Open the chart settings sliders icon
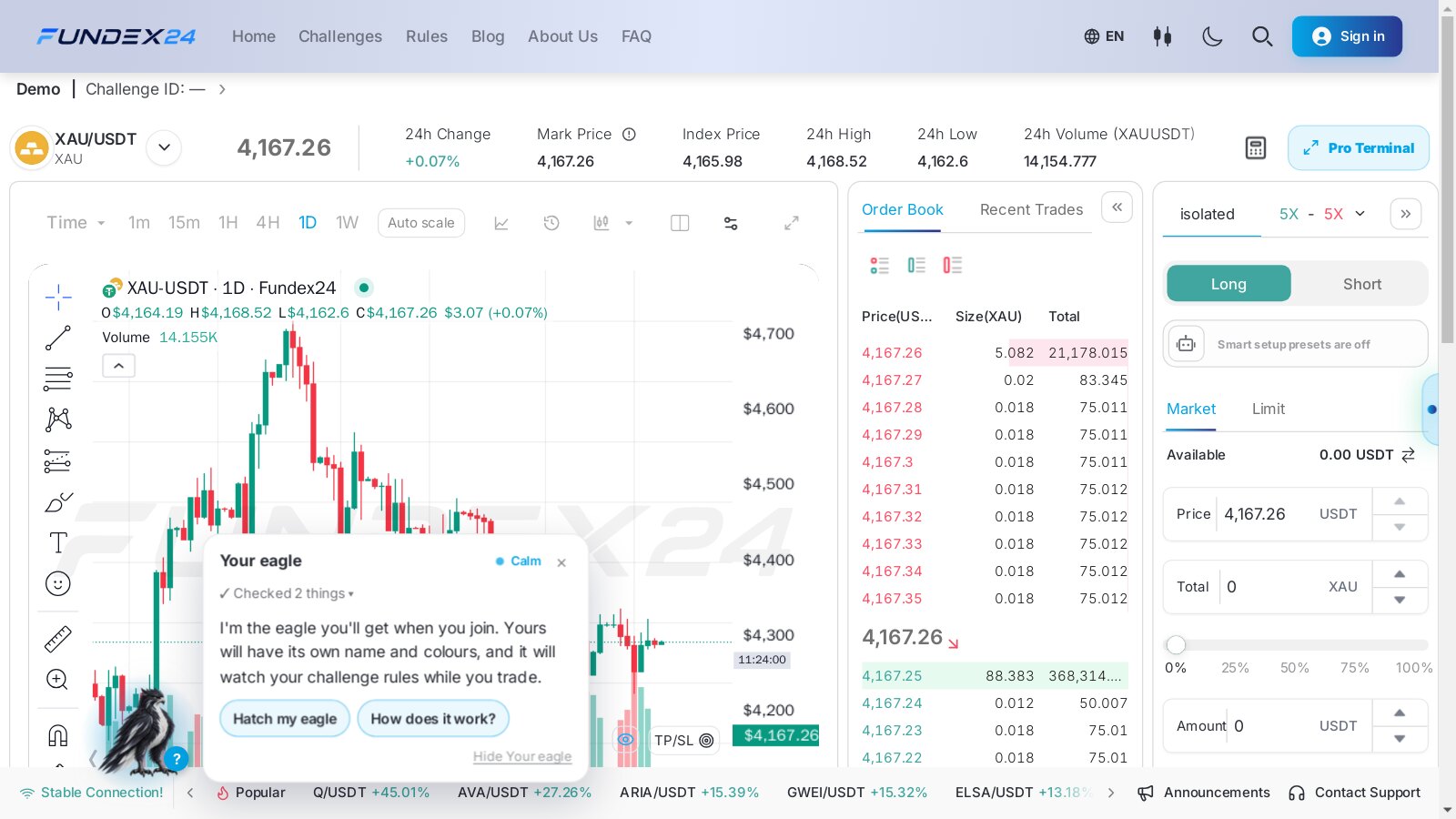 coord(731,223)
